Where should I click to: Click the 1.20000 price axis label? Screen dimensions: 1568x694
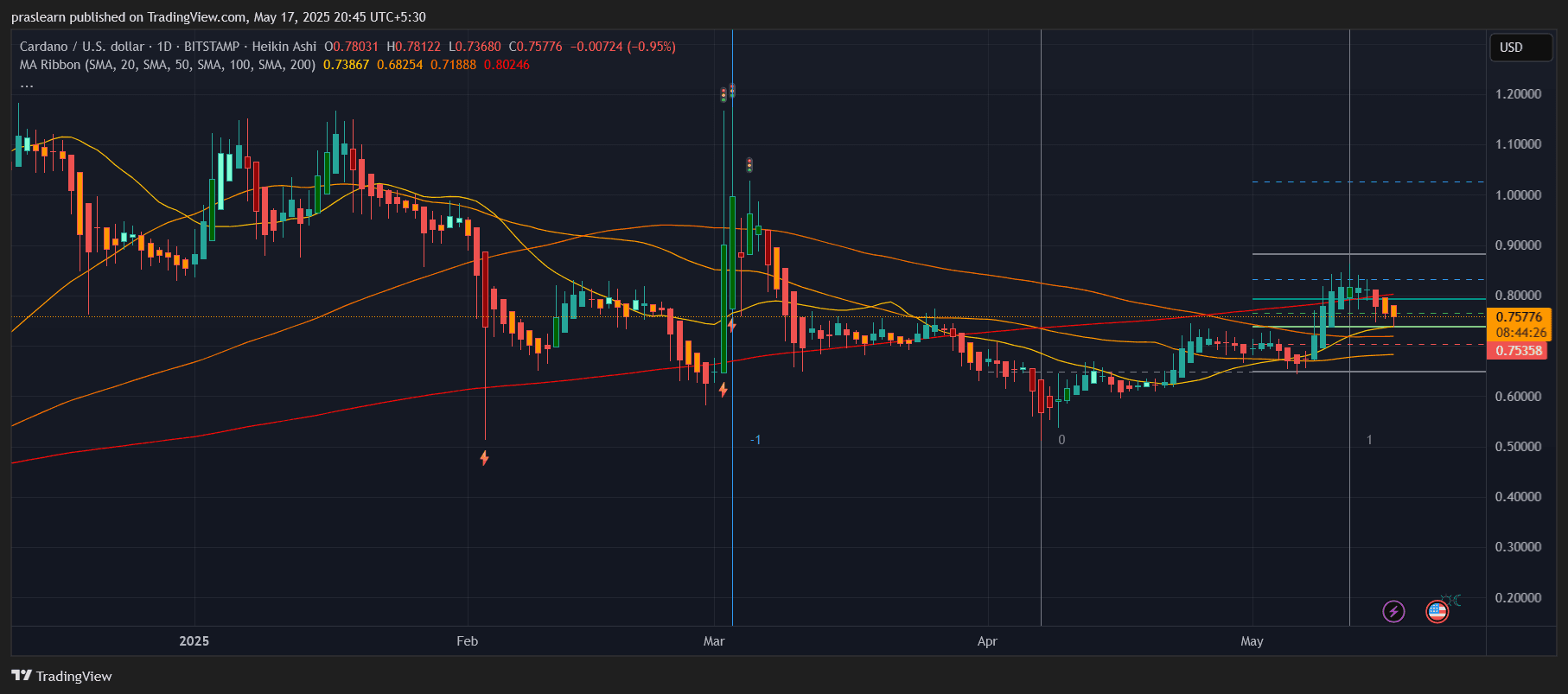(1518, 94)
